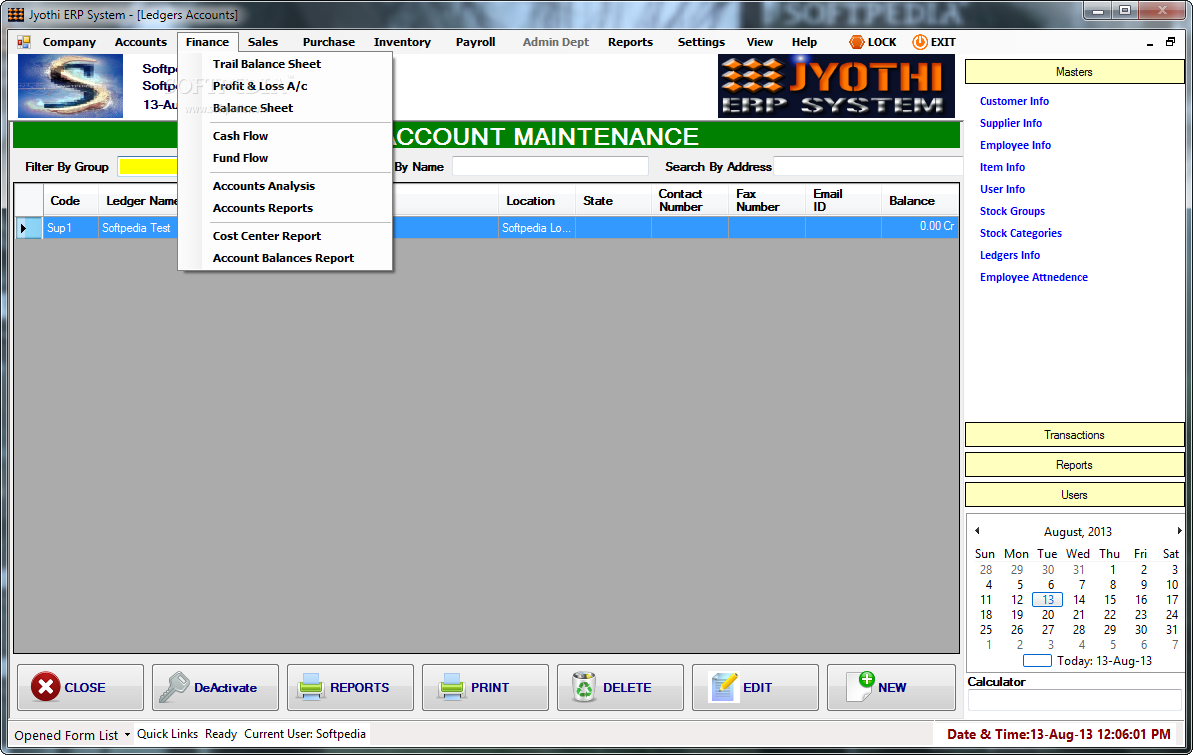Click Quick Links in status bar
This screenshot has height=755, width=1193.
click(x=167, y=734)
